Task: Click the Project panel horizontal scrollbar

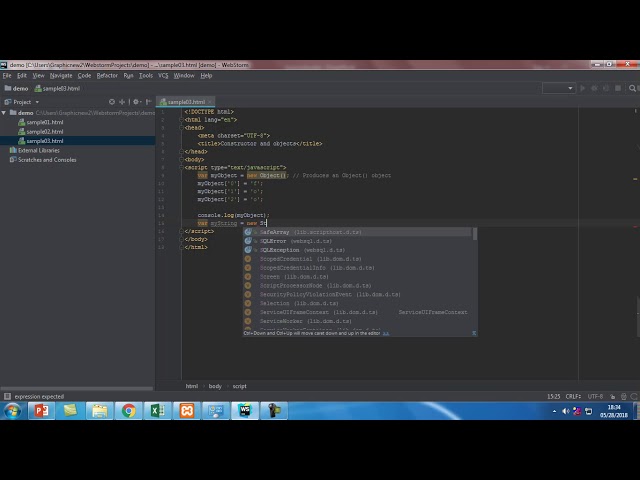Action: 77,388
